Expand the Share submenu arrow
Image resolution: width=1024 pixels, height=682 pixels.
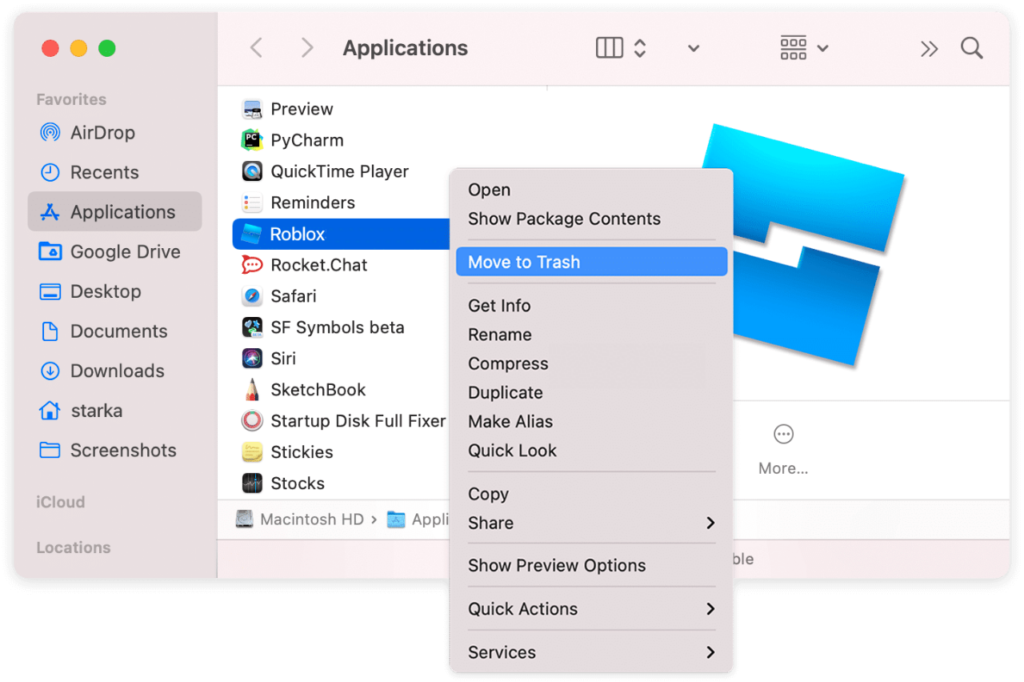pyautogui.click(x=711, y=523)
